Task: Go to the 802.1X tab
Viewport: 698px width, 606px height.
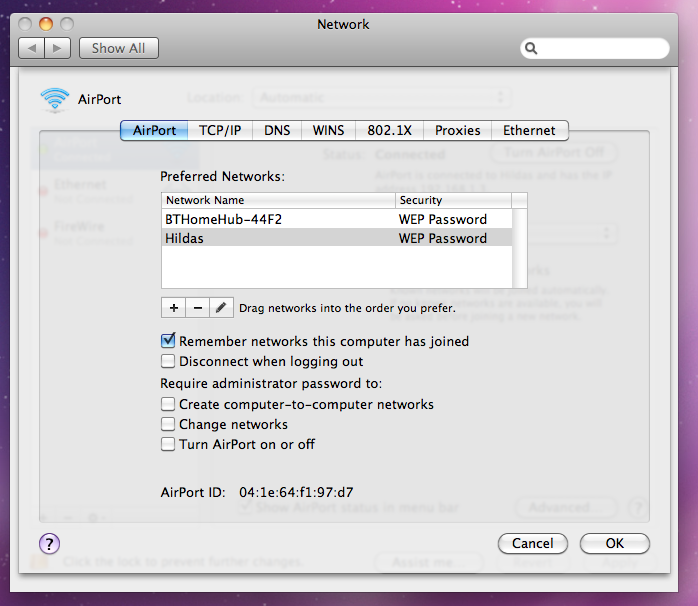Action: coord(390,130)
